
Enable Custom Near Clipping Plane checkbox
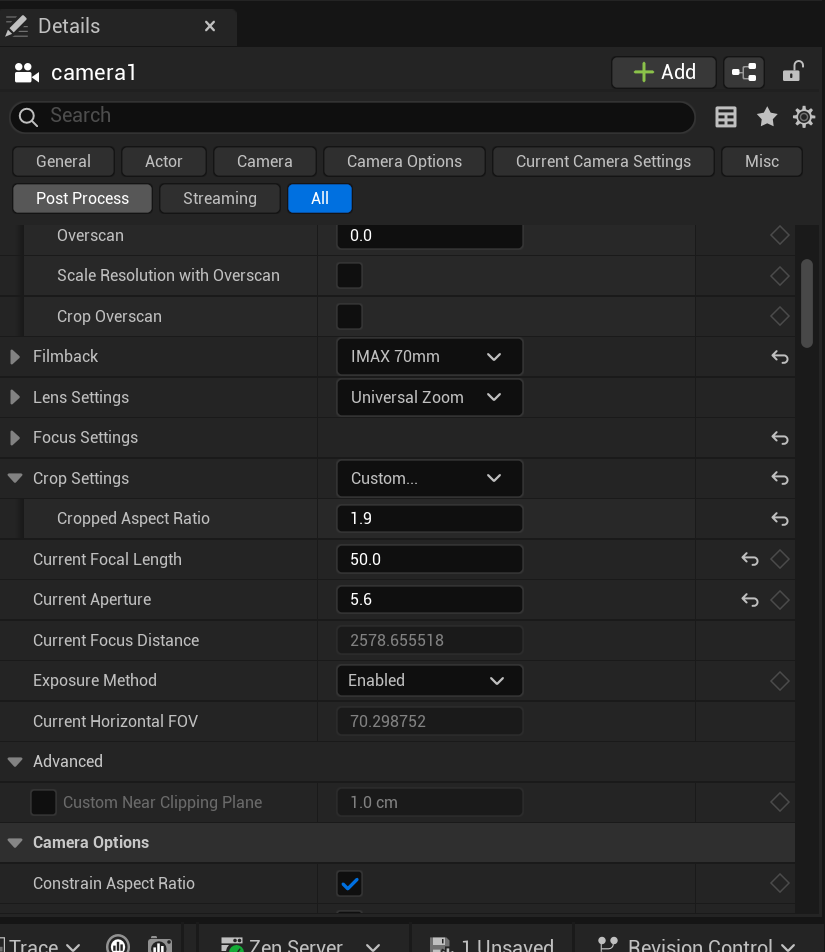tap(43, 802)
